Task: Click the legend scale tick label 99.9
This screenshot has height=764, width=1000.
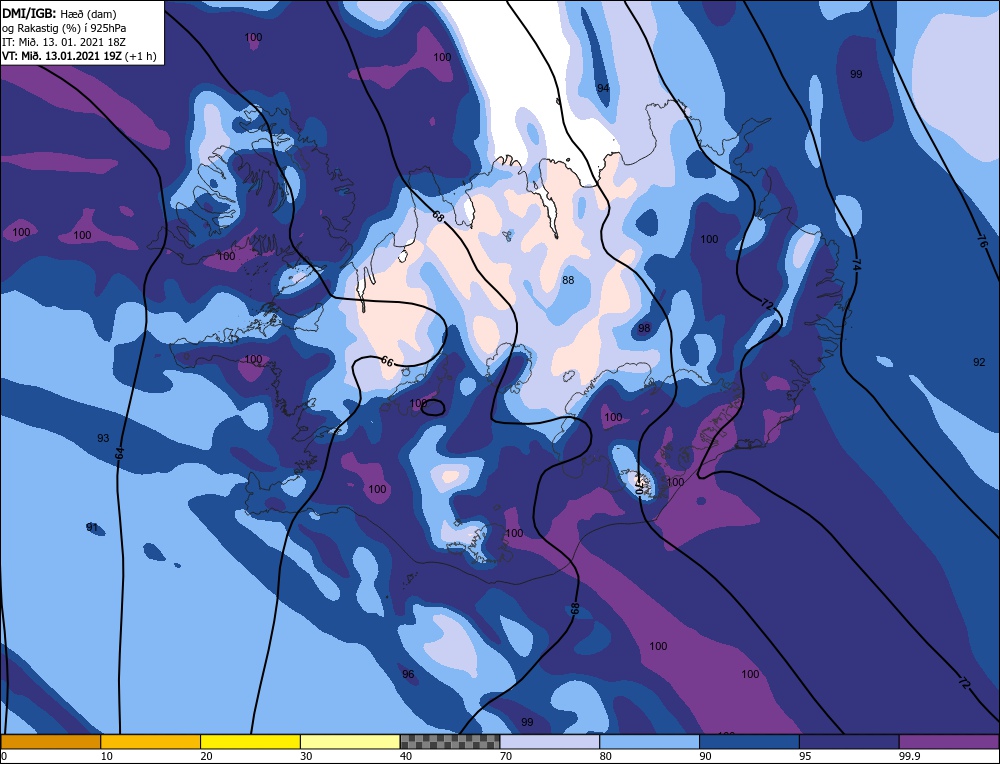Action: (909, 756)
